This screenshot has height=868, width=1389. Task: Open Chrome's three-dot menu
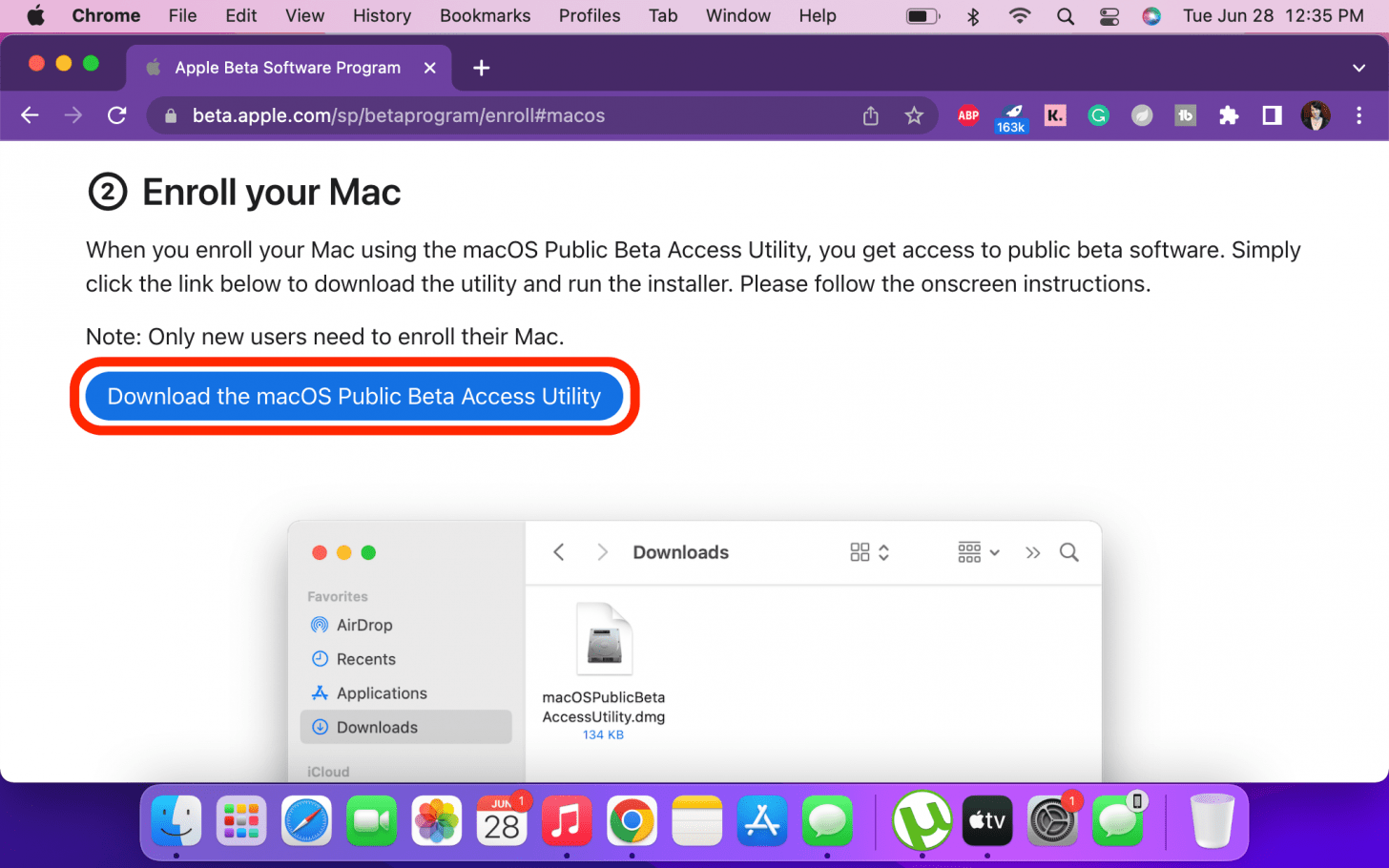tap(1358, 115)
